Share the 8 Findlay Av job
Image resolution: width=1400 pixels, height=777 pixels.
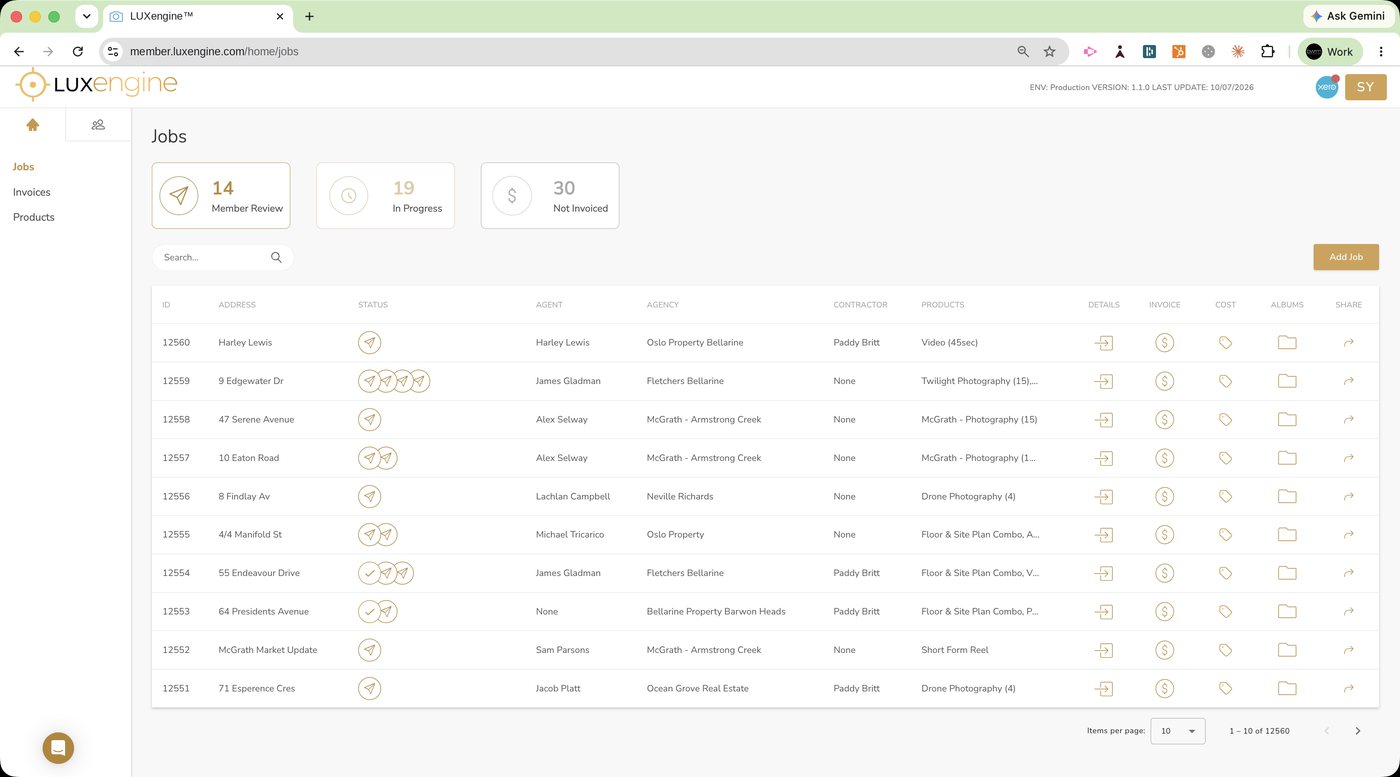[x=1348, y=496]
